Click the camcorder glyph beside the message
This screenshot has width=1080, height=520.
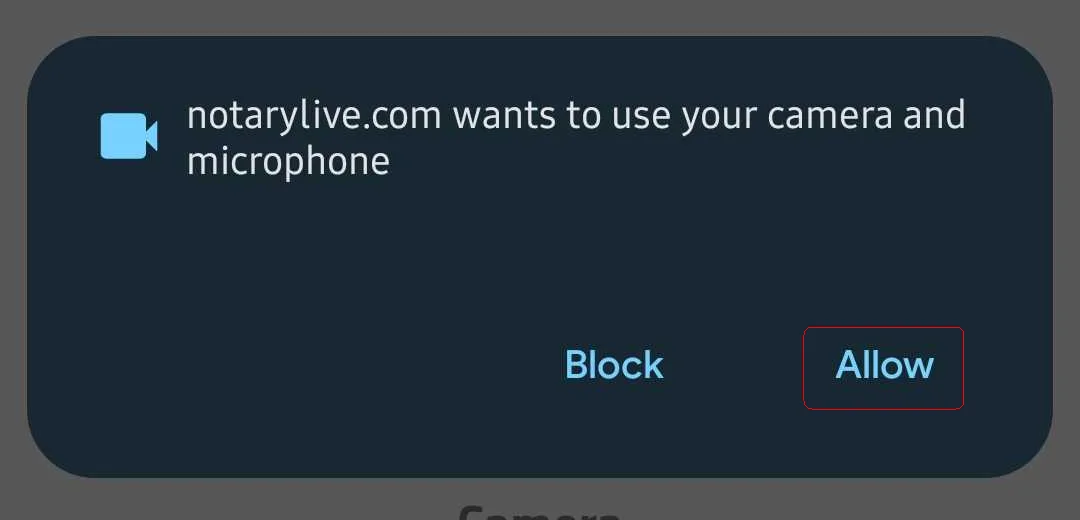(x=129, y=136)
